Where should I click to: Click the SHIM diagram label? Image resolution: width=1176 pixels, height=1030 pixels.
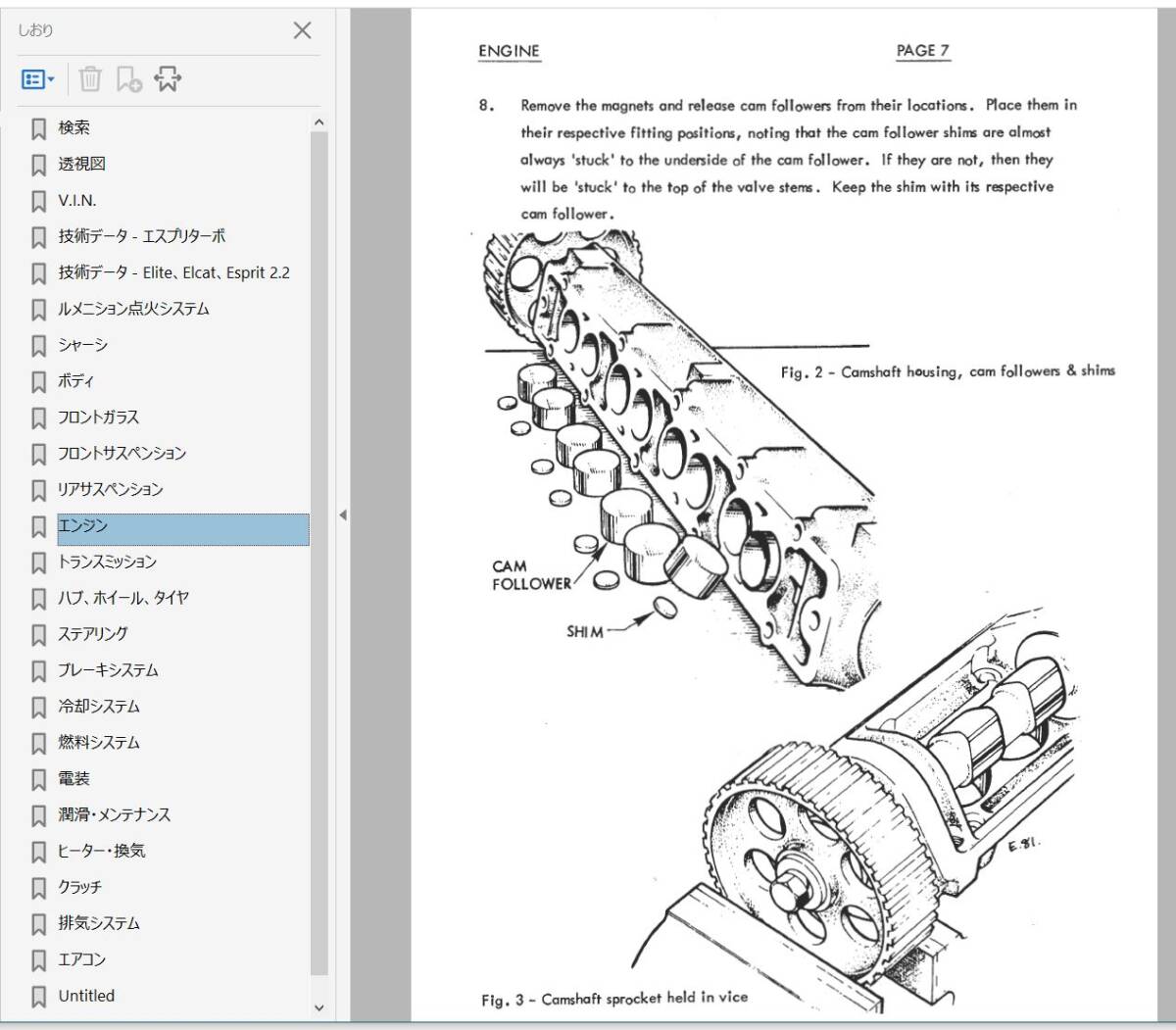point(585,632)
